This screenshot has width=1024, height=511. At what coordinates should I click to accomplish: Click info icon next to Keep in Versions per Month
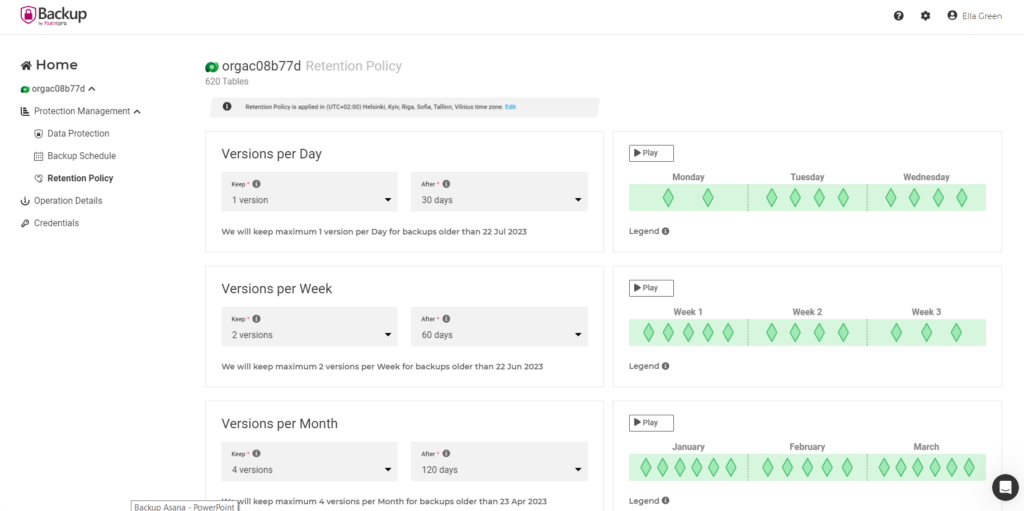click(257, 453)
